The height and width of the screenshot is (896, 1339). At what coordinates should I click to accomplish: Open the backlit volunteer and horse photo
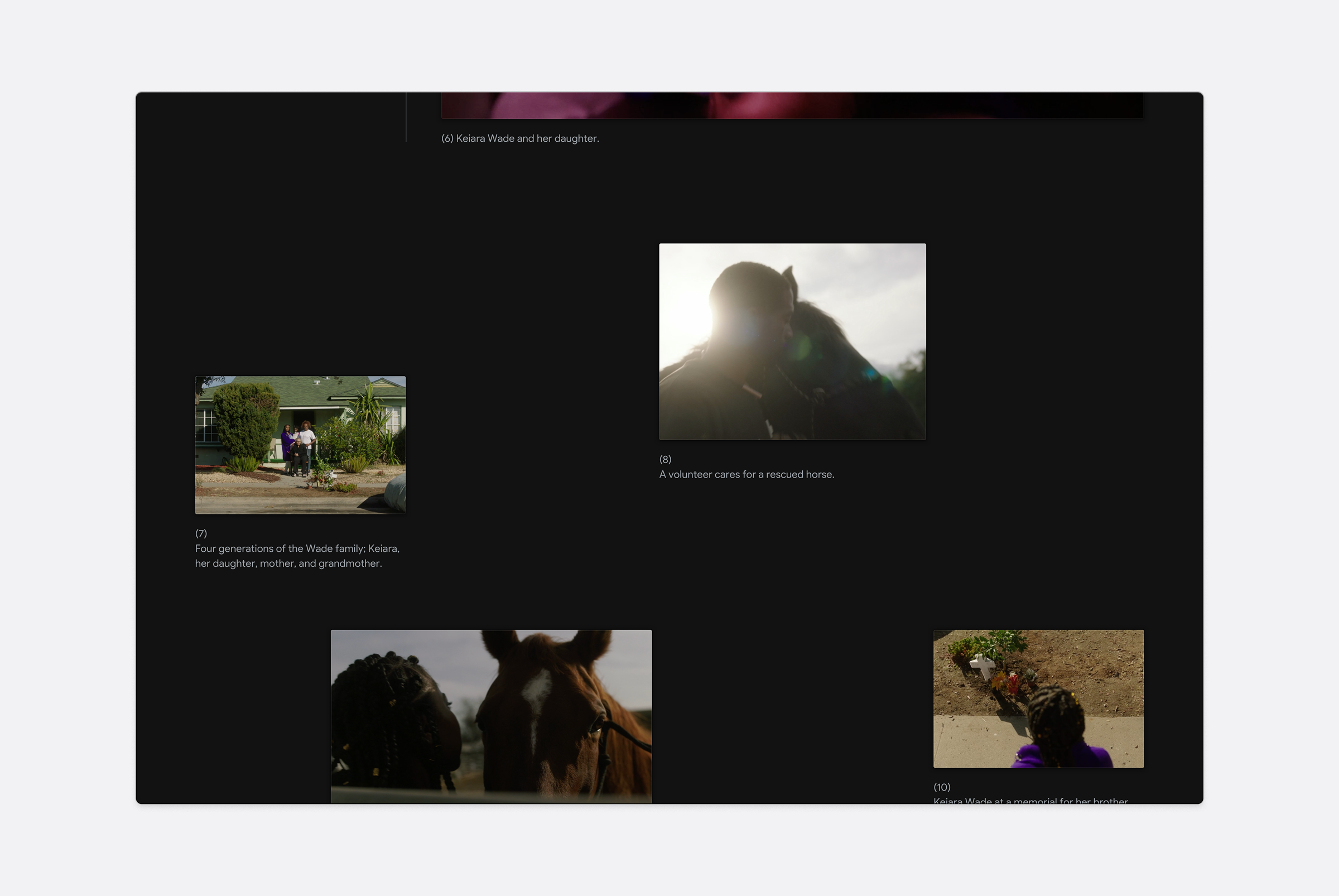792,341
